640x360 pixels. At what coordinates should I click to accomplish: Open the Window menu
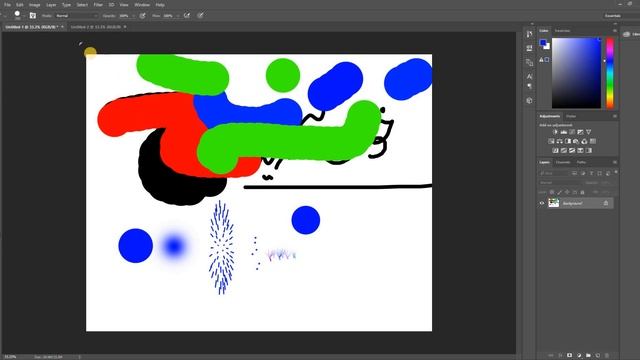pos(142,5)
